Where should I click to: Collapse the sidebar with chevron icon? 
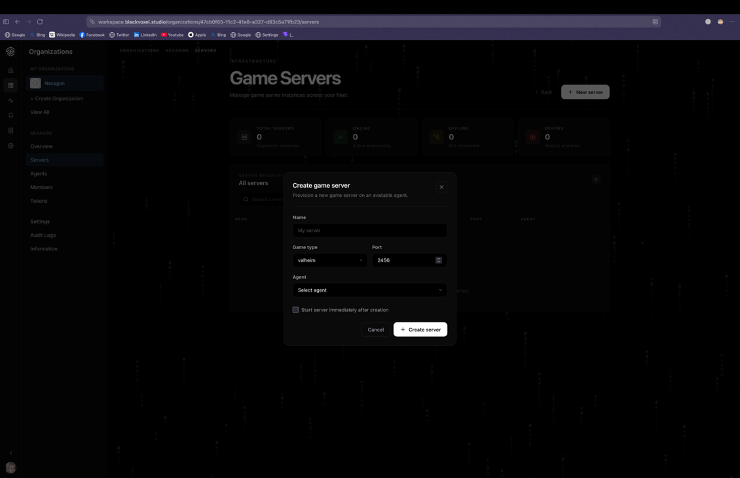(x=11, y=453)
